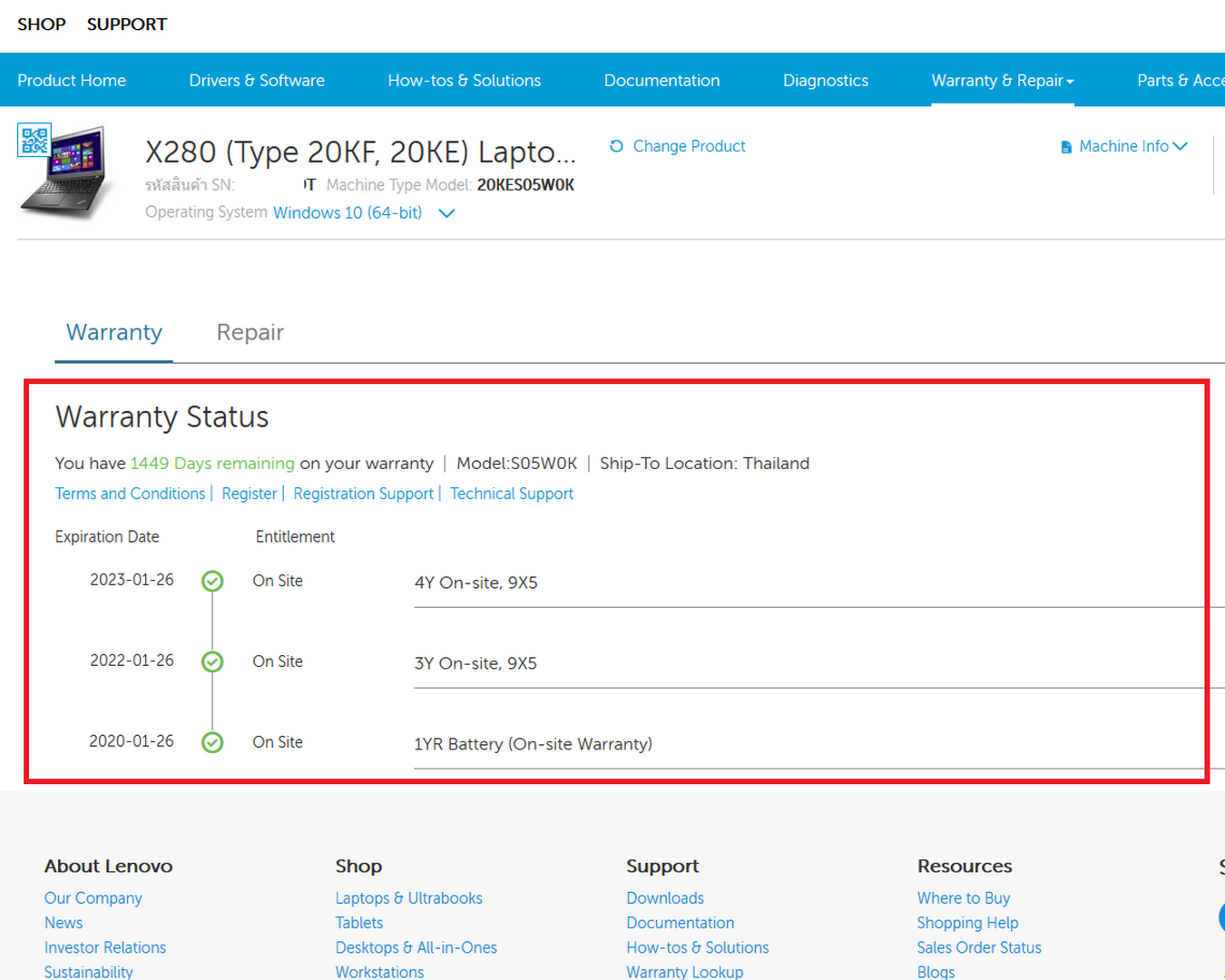Click 1YR Battery (On-site Warranty) entry

tap(534, 744)
